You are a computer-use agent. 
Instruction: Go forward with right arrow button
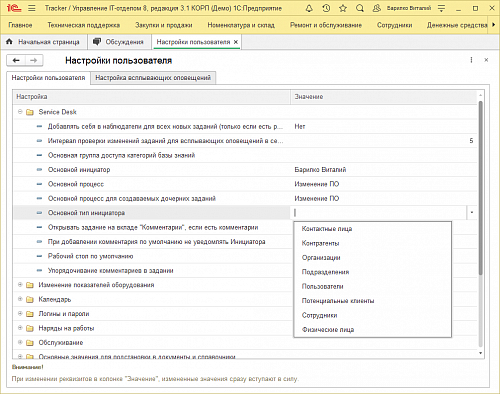coord(34,60)
